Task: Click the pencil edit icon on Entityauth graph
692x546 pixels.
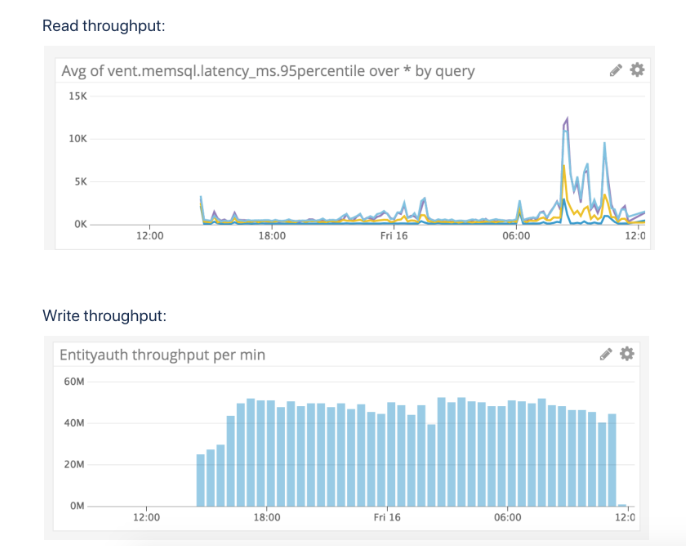Action: (606, 354)
